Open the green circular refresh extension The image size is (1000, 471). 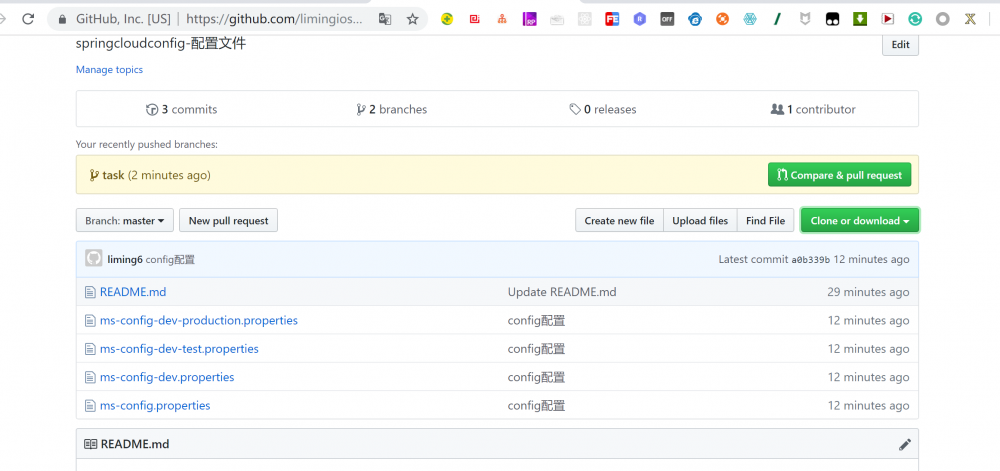coord(915,19)
